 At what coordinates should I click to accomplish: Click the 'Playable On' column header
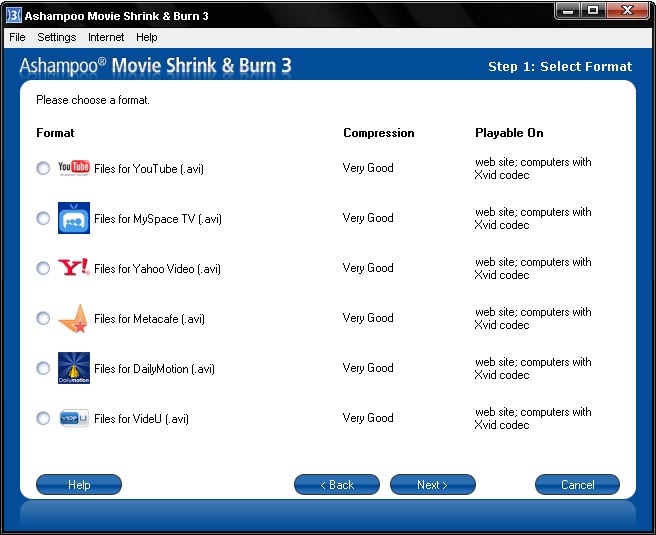[509, 133]
